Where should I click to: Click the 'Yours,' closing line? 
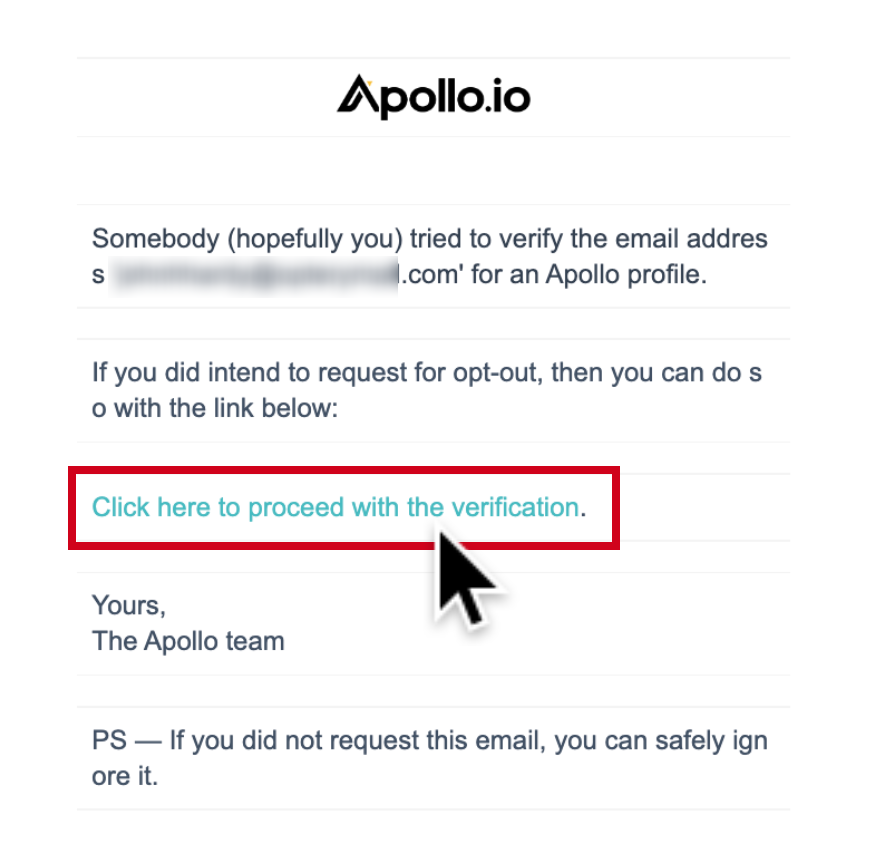tap(129, 606)
